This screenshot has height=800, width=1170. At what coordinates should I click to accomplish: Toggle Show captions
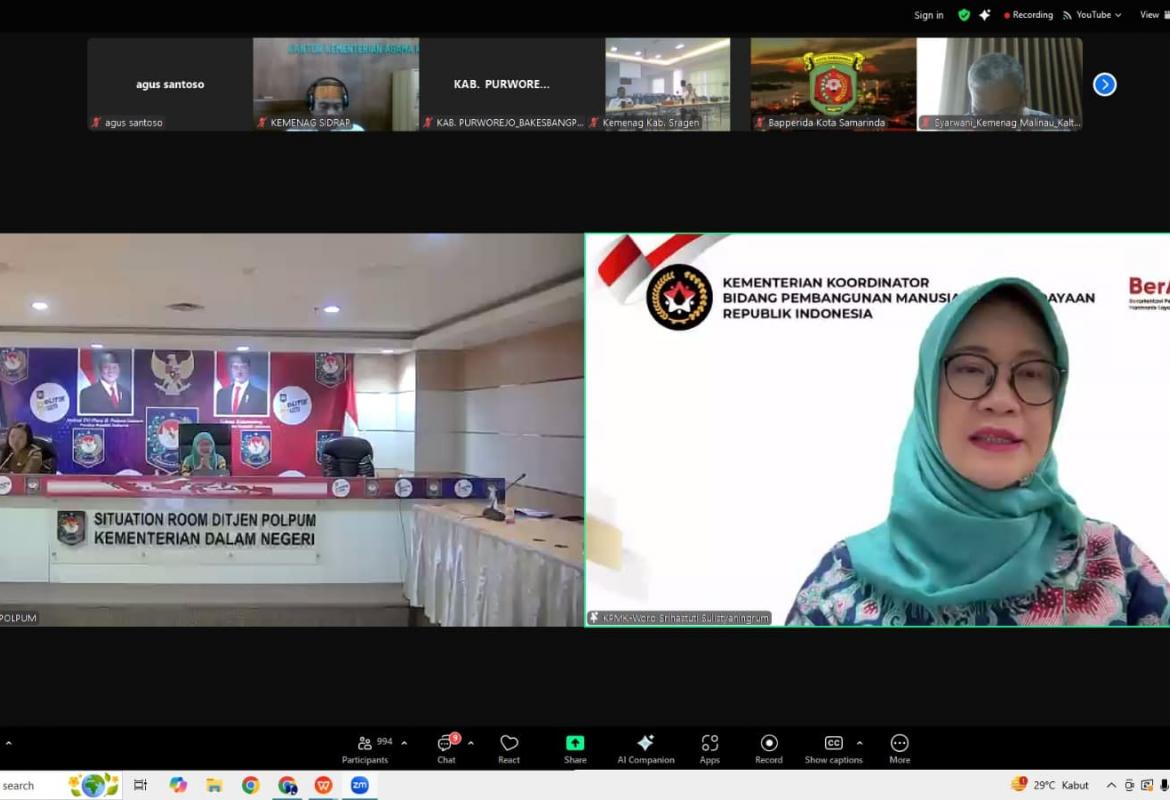click(x=833, y=747)
